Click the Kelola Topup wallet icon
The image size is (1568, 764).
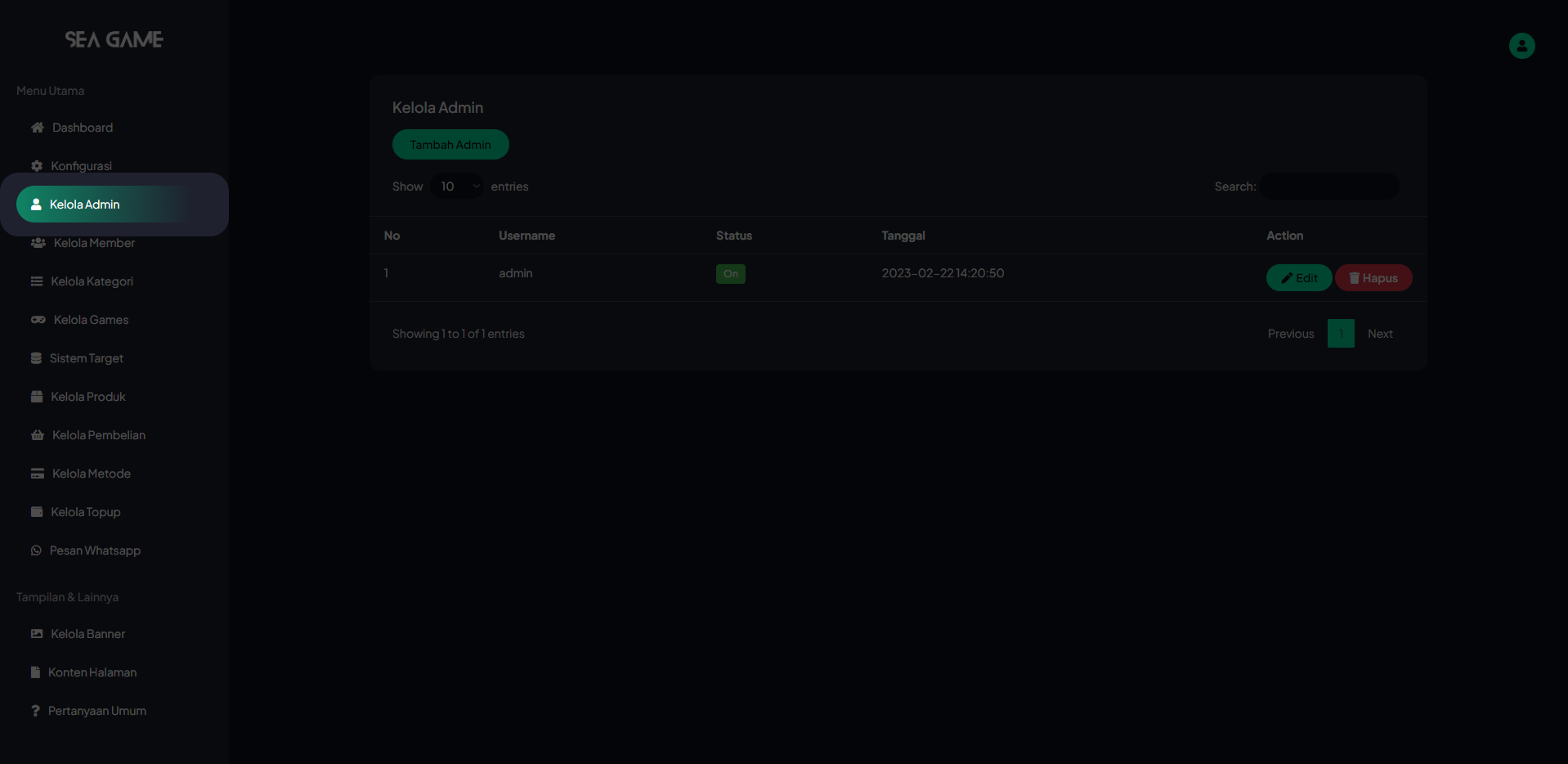point(37,512)
